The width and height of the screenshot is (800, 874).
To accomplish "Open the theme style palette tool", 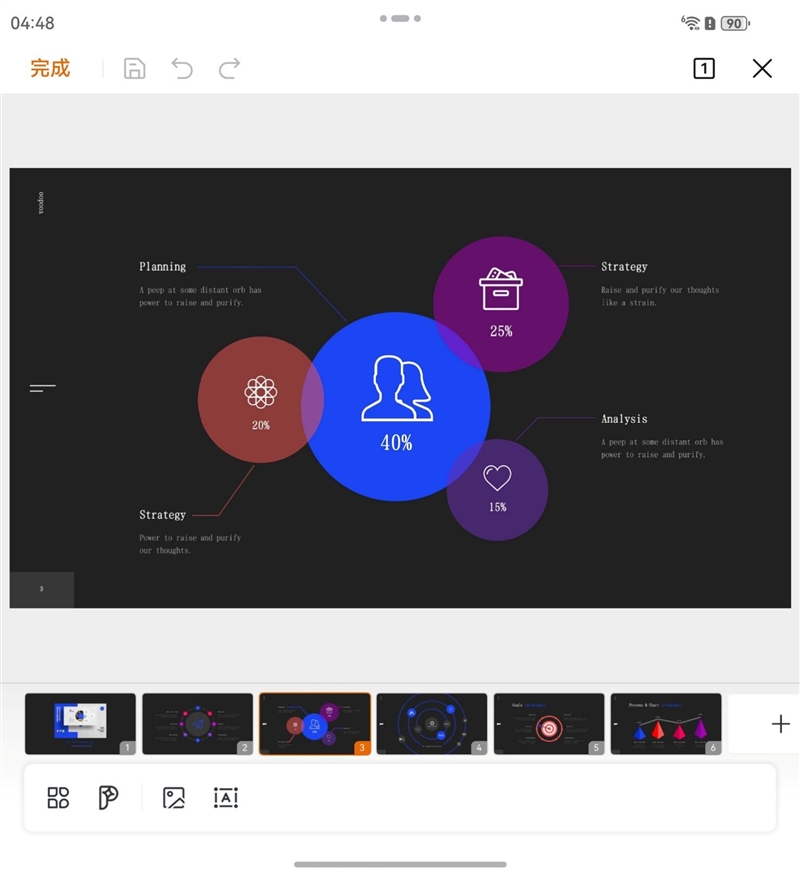I will pyautogui.click(x=108, y=797).
